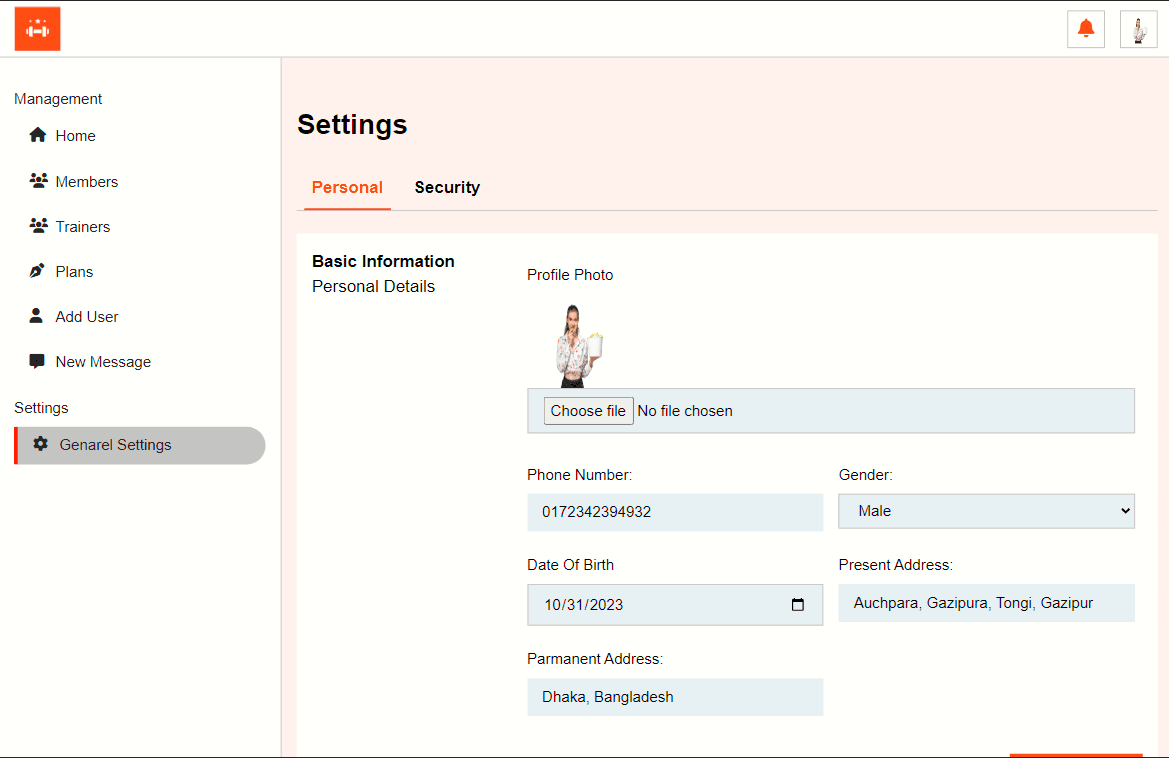This screenshot has height=758, width=1169.
Task: Click the 'Parmanent Address:' label
Action: 594,659
